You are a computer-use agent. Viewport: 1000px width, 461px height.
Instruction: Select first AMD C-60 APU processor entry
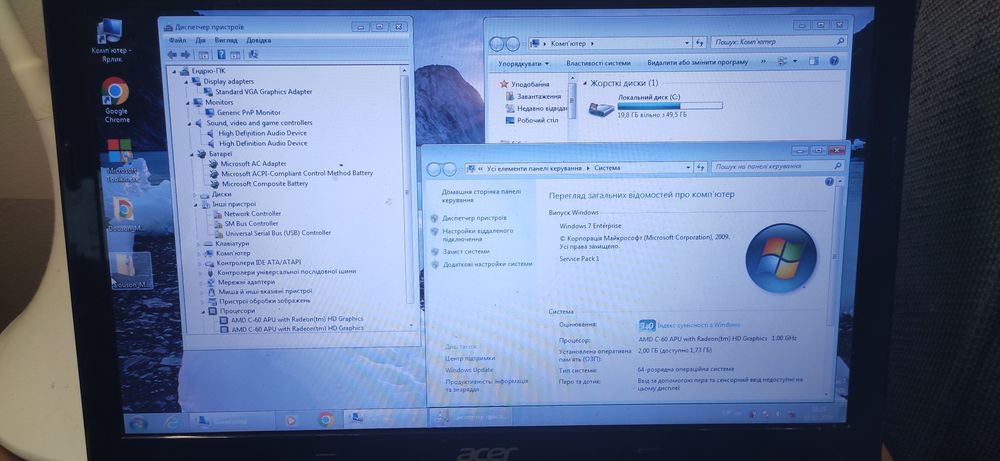291,319
